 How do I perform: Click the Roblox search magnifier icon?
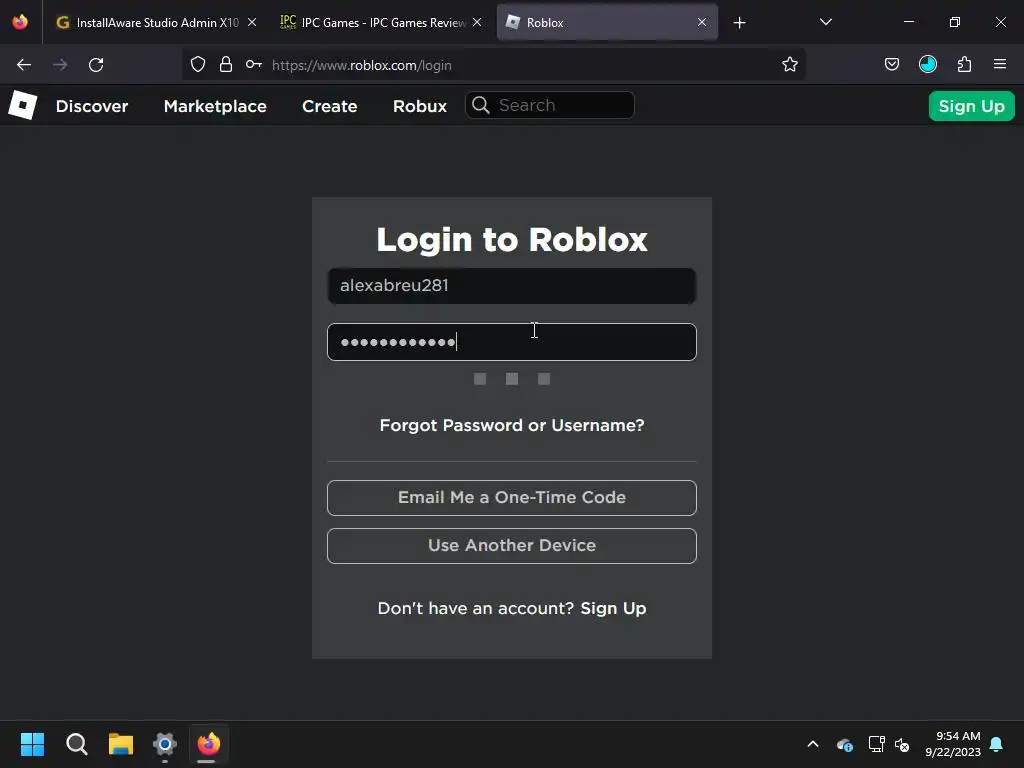(481, 105)
